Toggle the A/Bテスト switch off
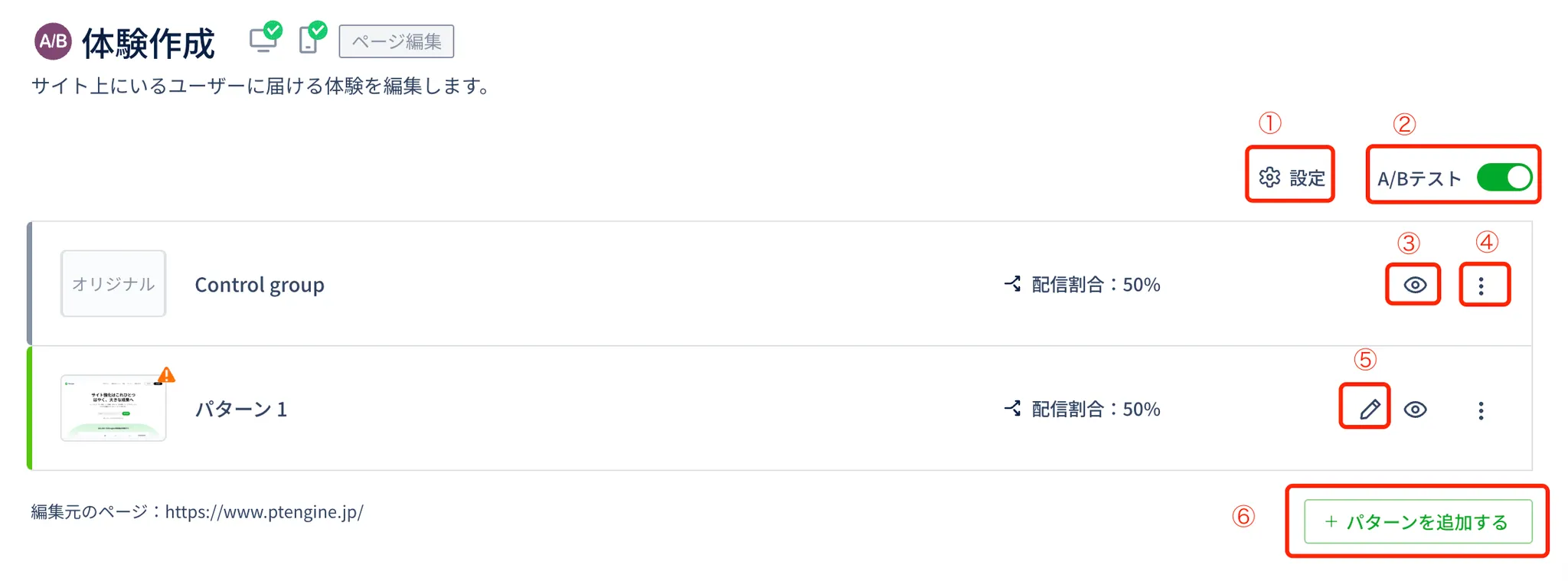This screenshot has width=1568, height=581. tap(1504, 178)
